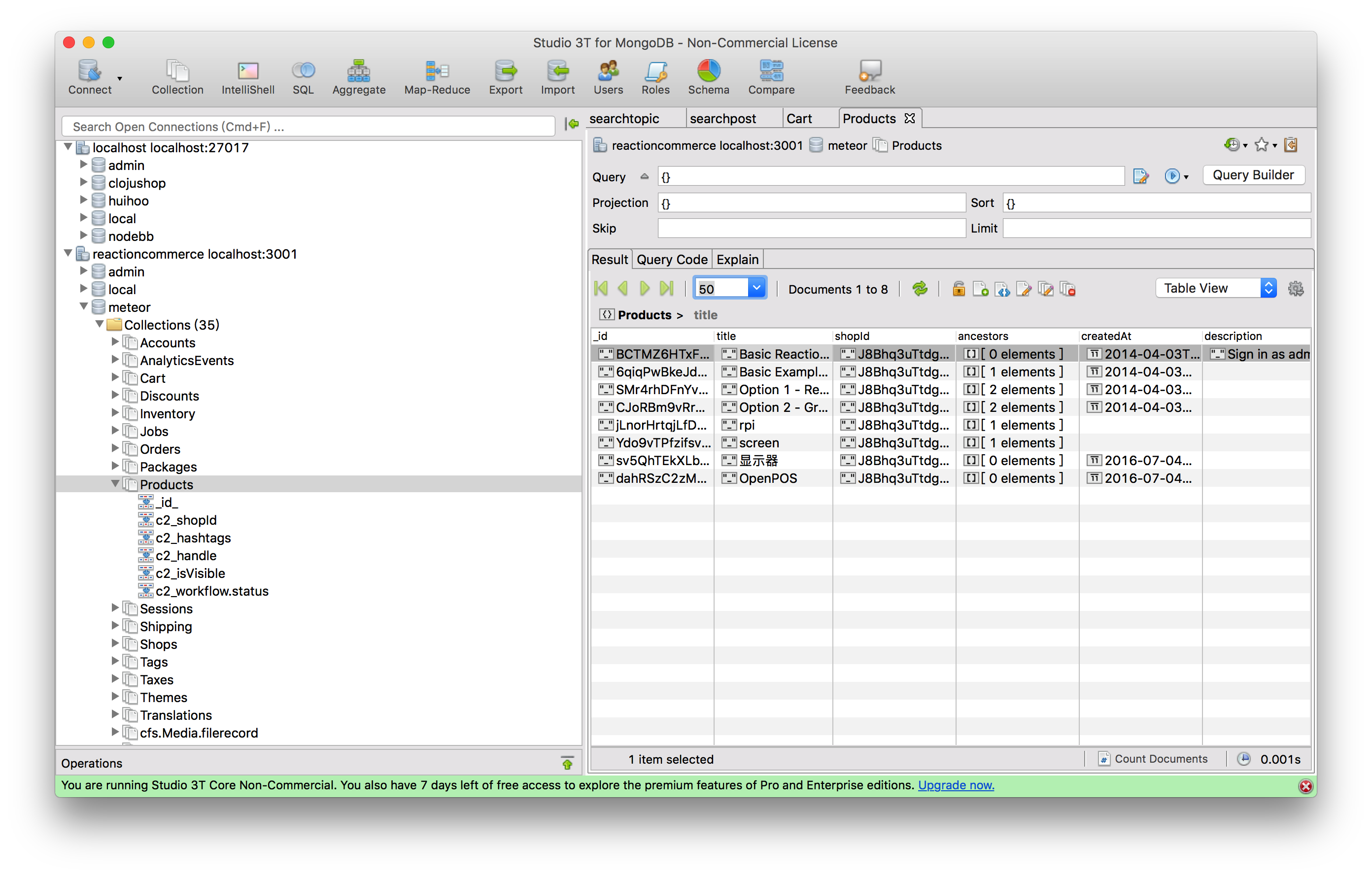
Task: Go to next page of results
Action: (645, 289)
